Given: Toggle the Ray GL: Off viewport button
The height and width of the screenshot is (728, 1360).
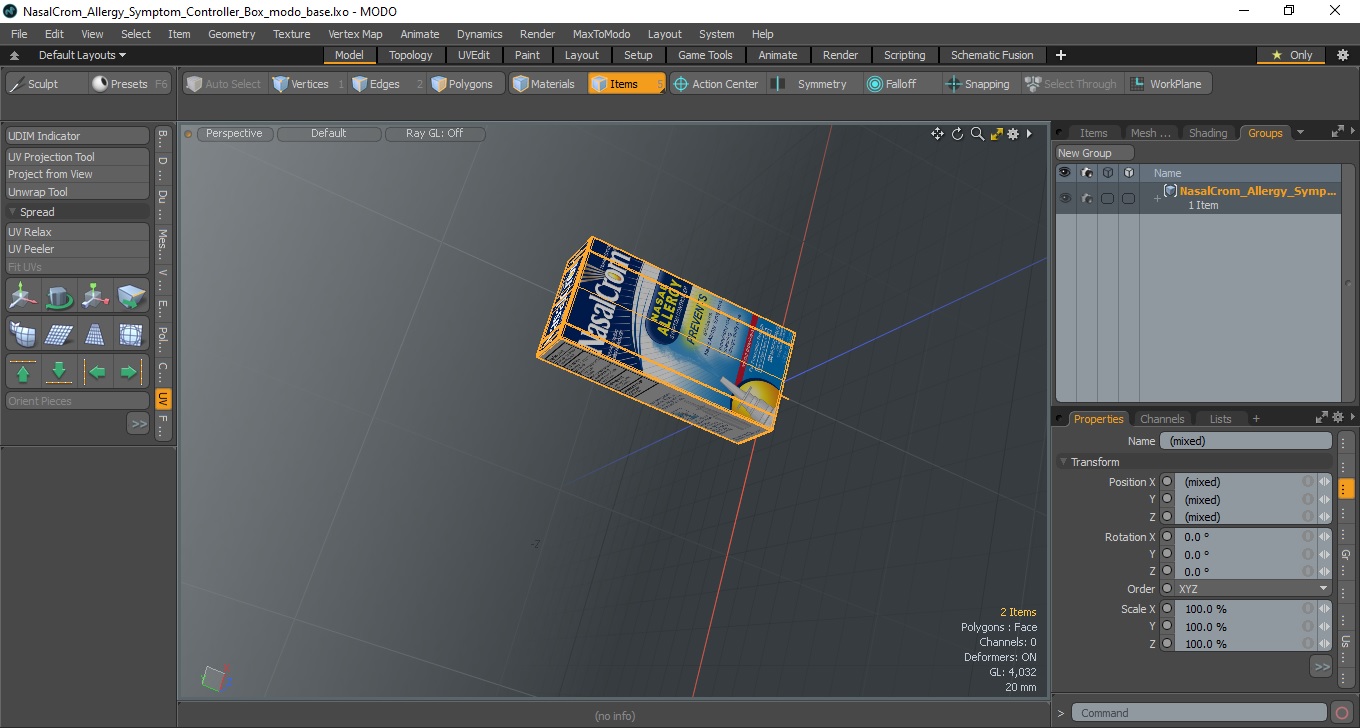Looking at the screenshot, I should pyautogui.click(x=435, y=133).
